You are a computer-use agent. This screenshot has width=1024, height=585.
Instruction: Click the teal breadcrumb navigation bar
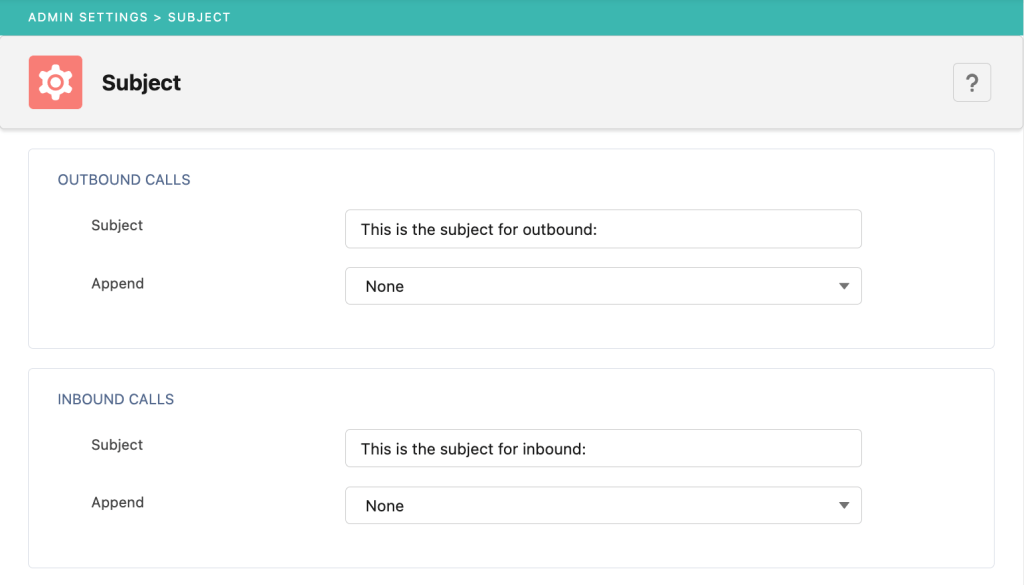click(512, 17)
